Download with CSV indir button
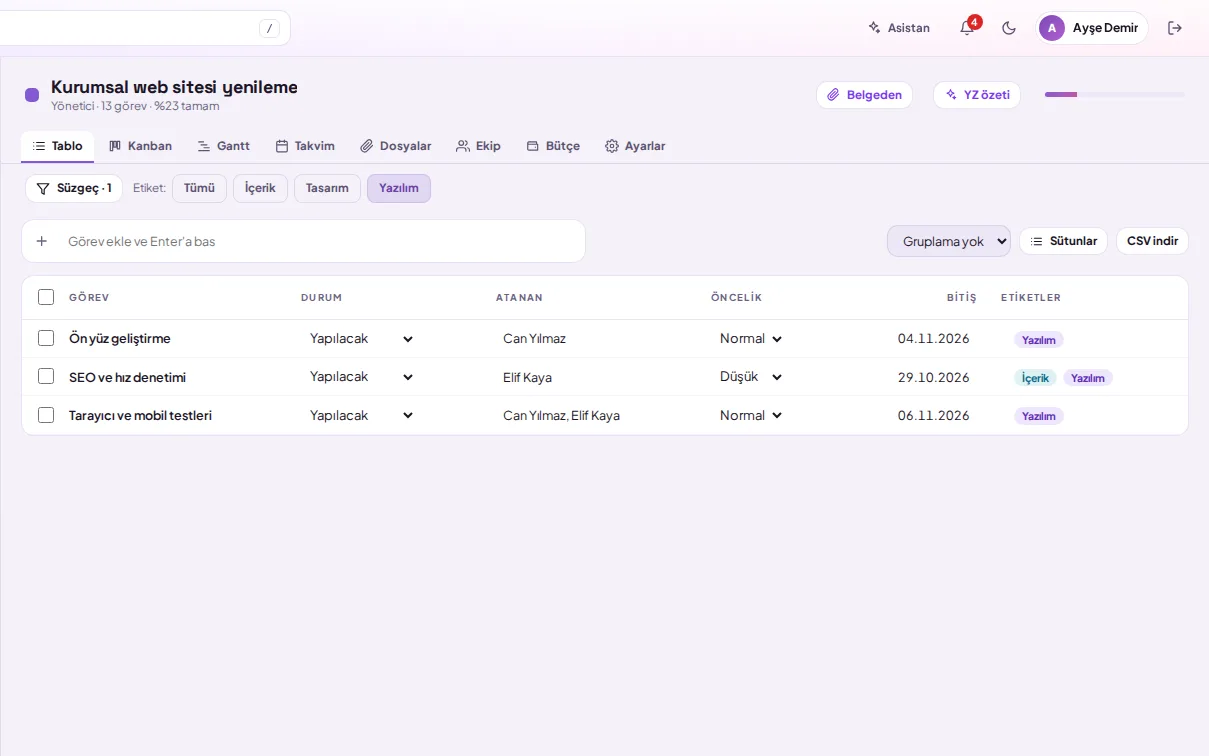The image size is (1209, 756). point(1152,241)
